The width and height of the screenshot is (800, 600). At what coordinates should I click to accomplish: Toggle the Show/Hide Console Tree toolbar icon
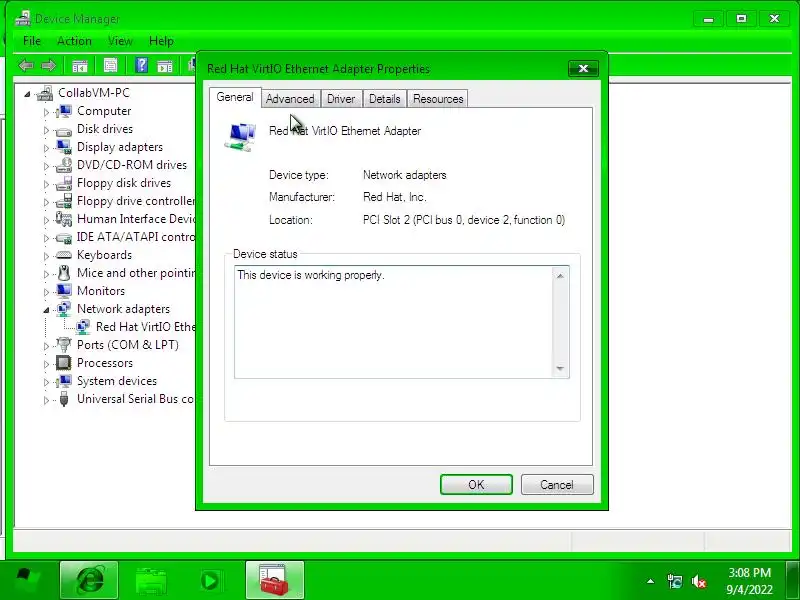tap(80, 65)
